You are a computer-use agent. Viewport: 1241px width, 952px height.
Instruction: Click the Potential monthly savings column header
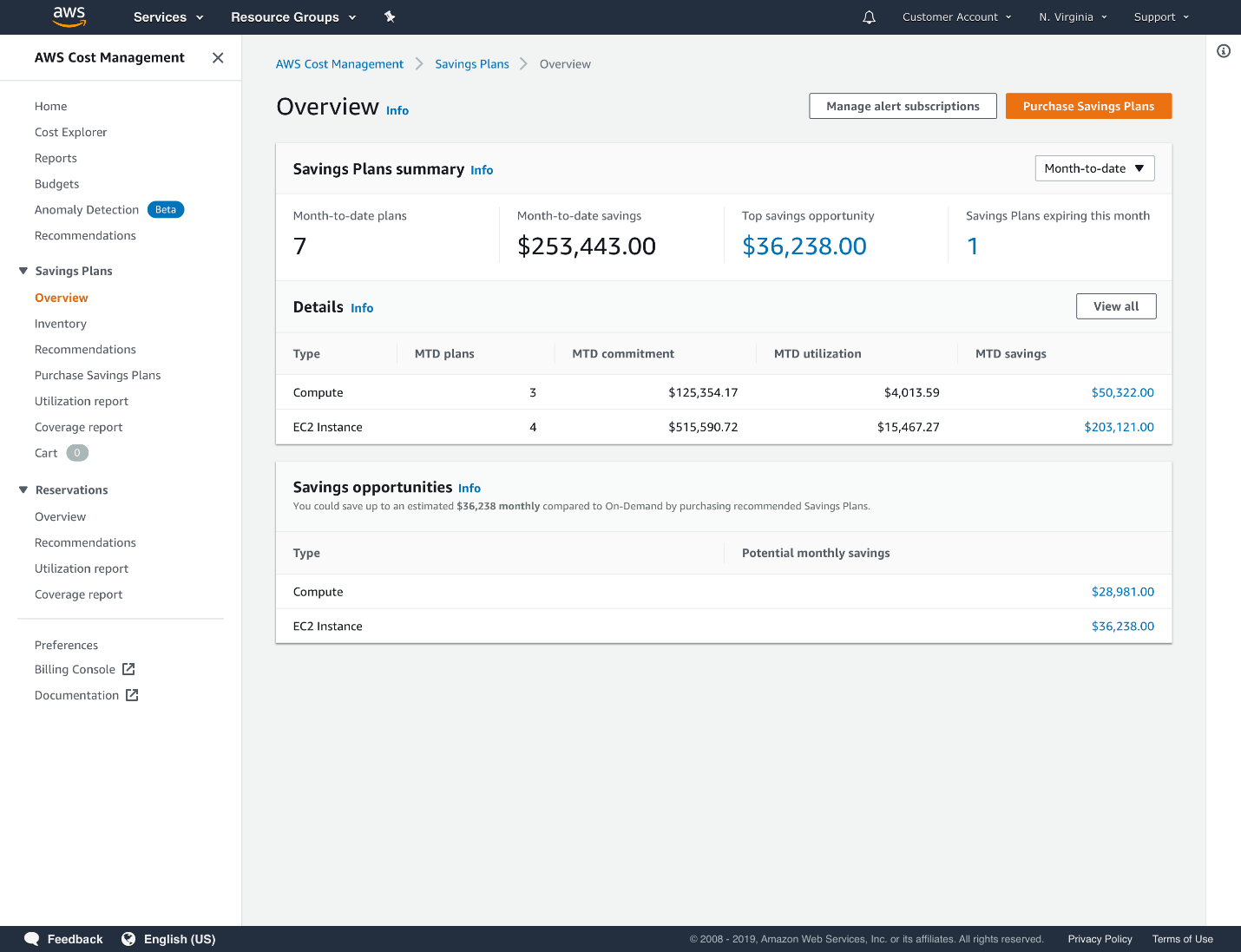816,553
